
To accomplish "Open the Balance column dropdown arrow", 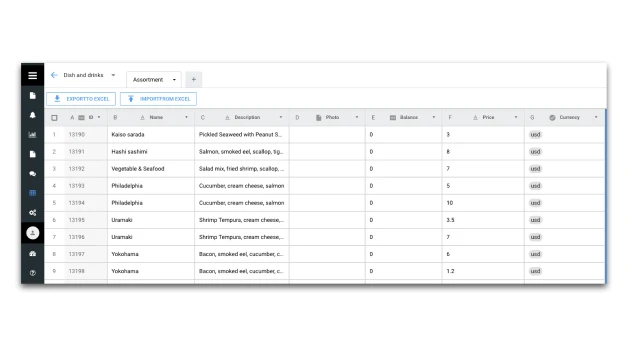I will pos(433,118).
